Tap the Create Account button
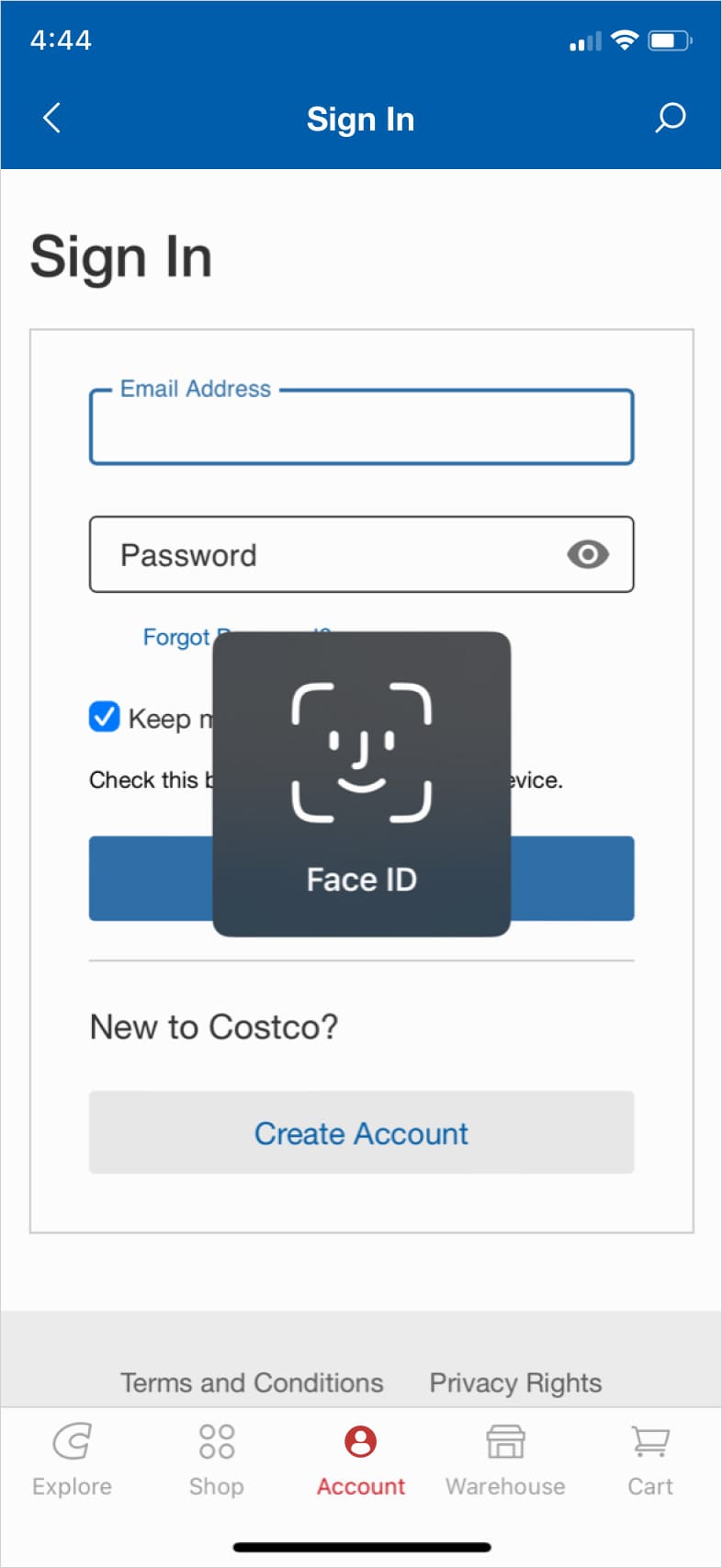Screen dimensions: 722x1568 (x=362, y=1132)
